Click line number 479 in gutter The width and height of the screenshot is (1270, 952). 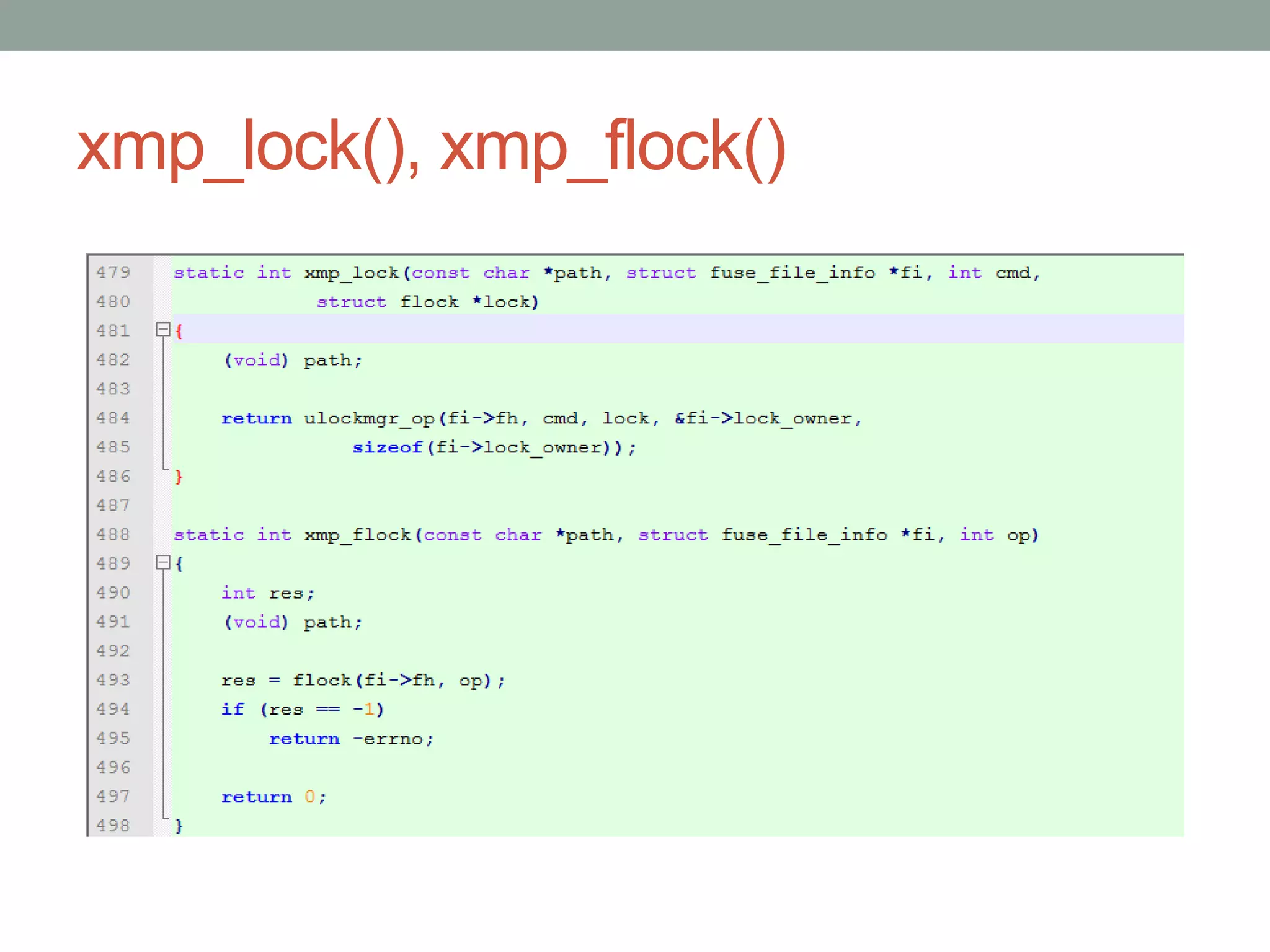click(113, 272)
